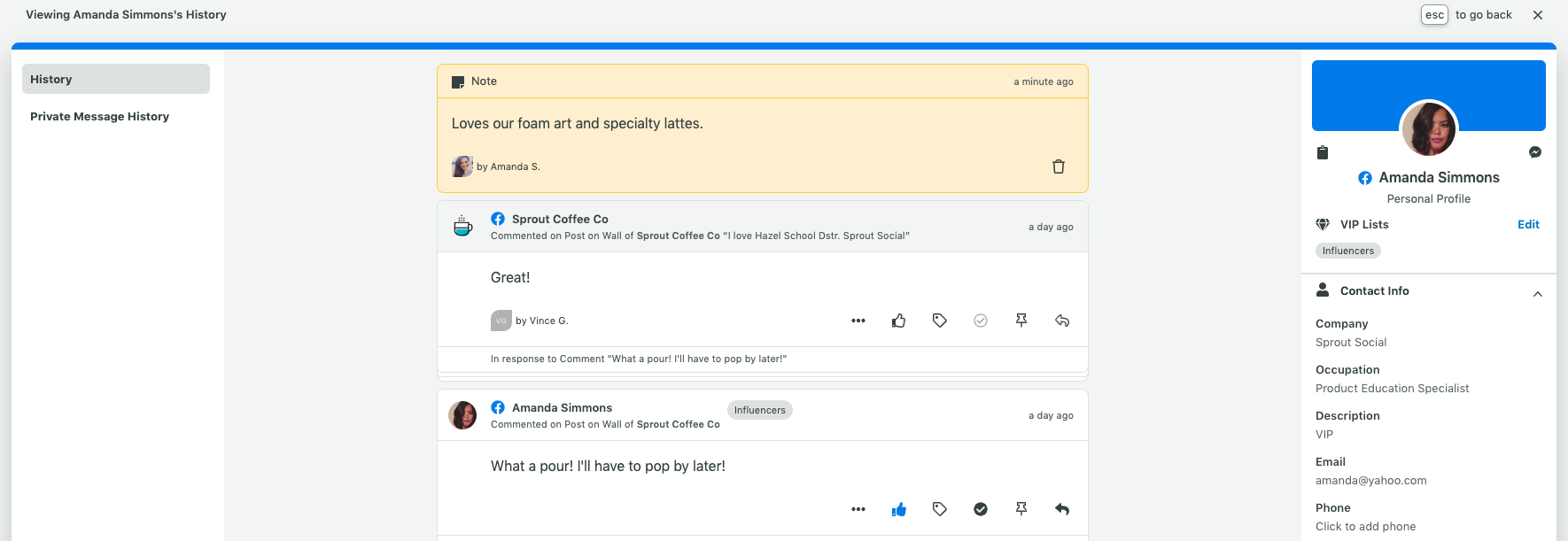Click the Personal Profile label

pos(1429,199)
